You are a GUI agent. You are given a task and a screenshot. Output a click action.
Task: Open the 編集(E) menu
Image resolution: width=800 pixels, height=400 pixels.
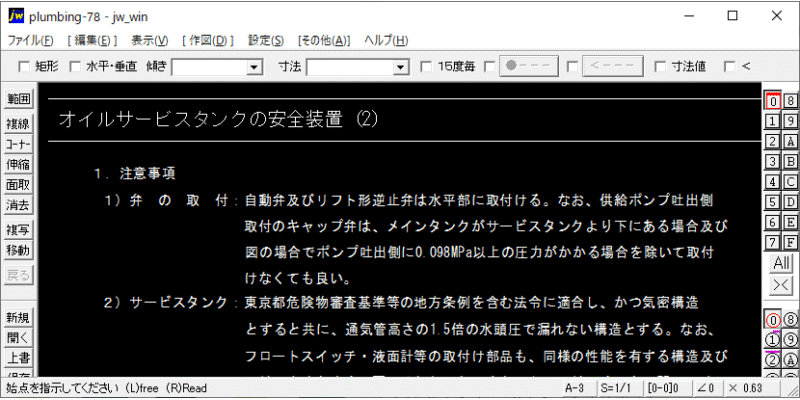[92, 40]
